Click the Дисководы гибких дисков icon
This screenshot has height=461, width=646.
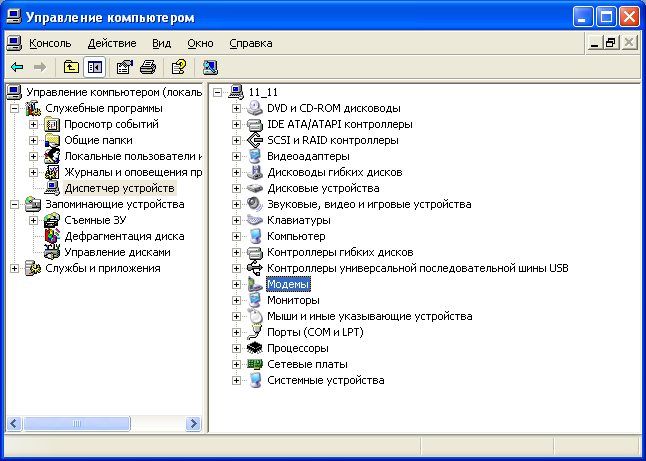[x=255, y=173]
